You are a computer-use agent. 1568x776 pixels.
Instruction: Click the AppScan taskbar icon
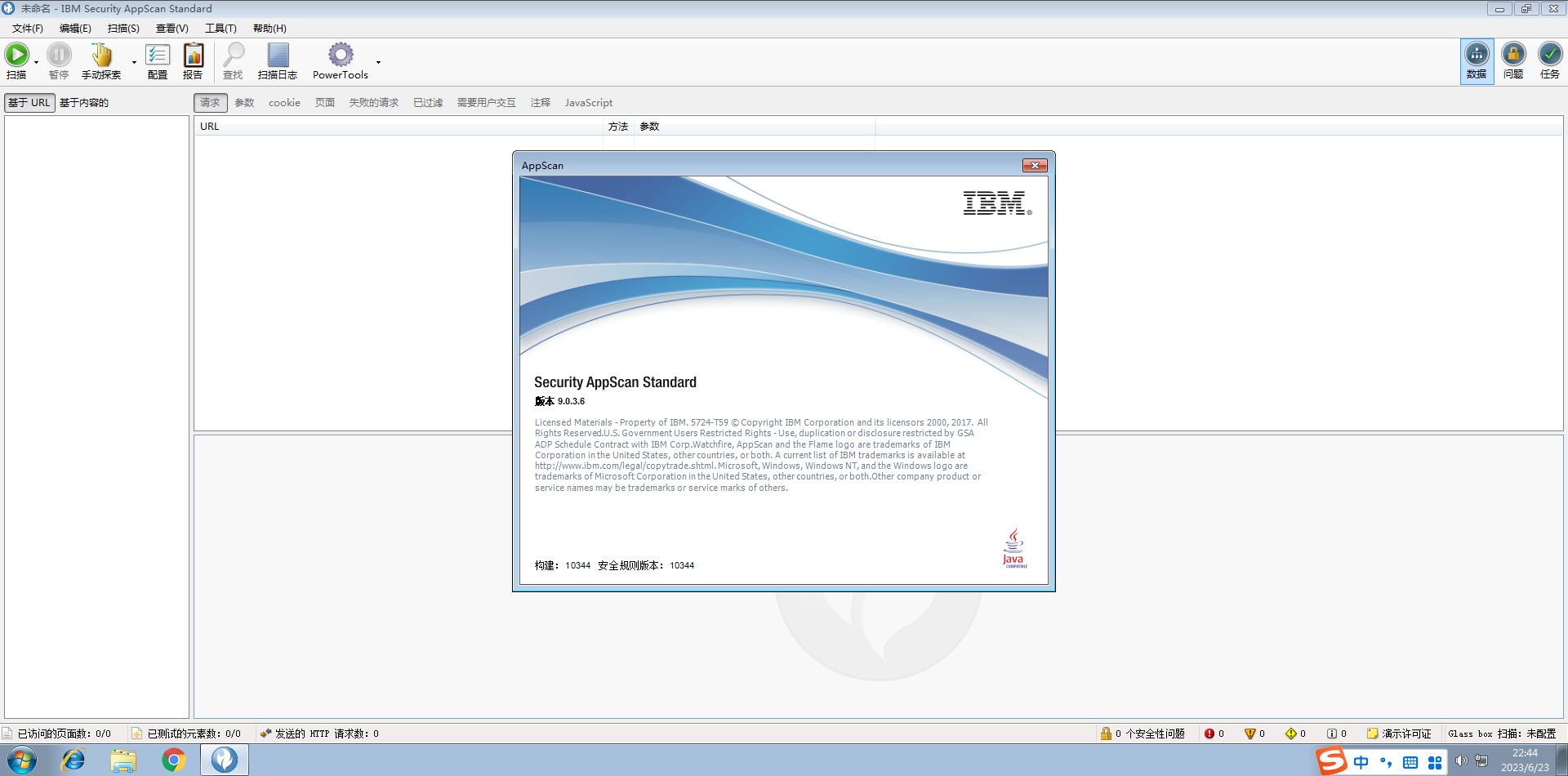[x=225, y=760]
